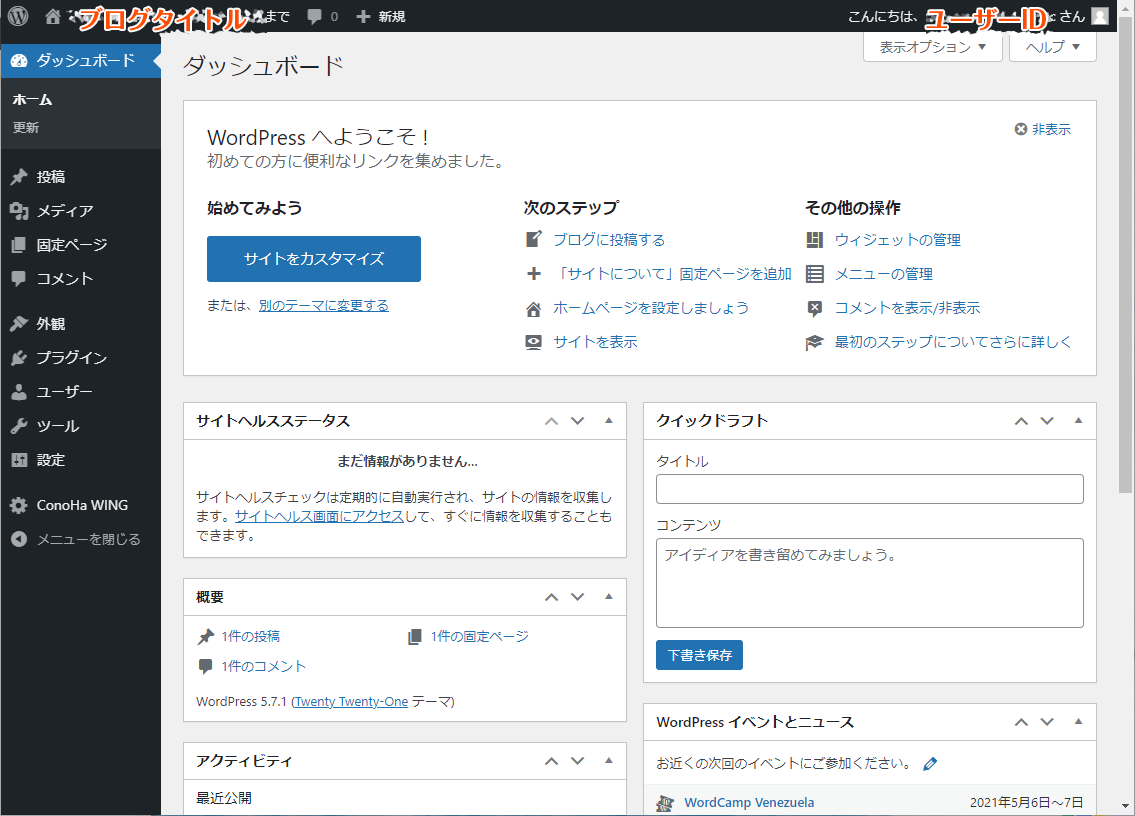Move 概要 panel down
The width and height of the screenshot is (1135, 816).
coord(578,597)
